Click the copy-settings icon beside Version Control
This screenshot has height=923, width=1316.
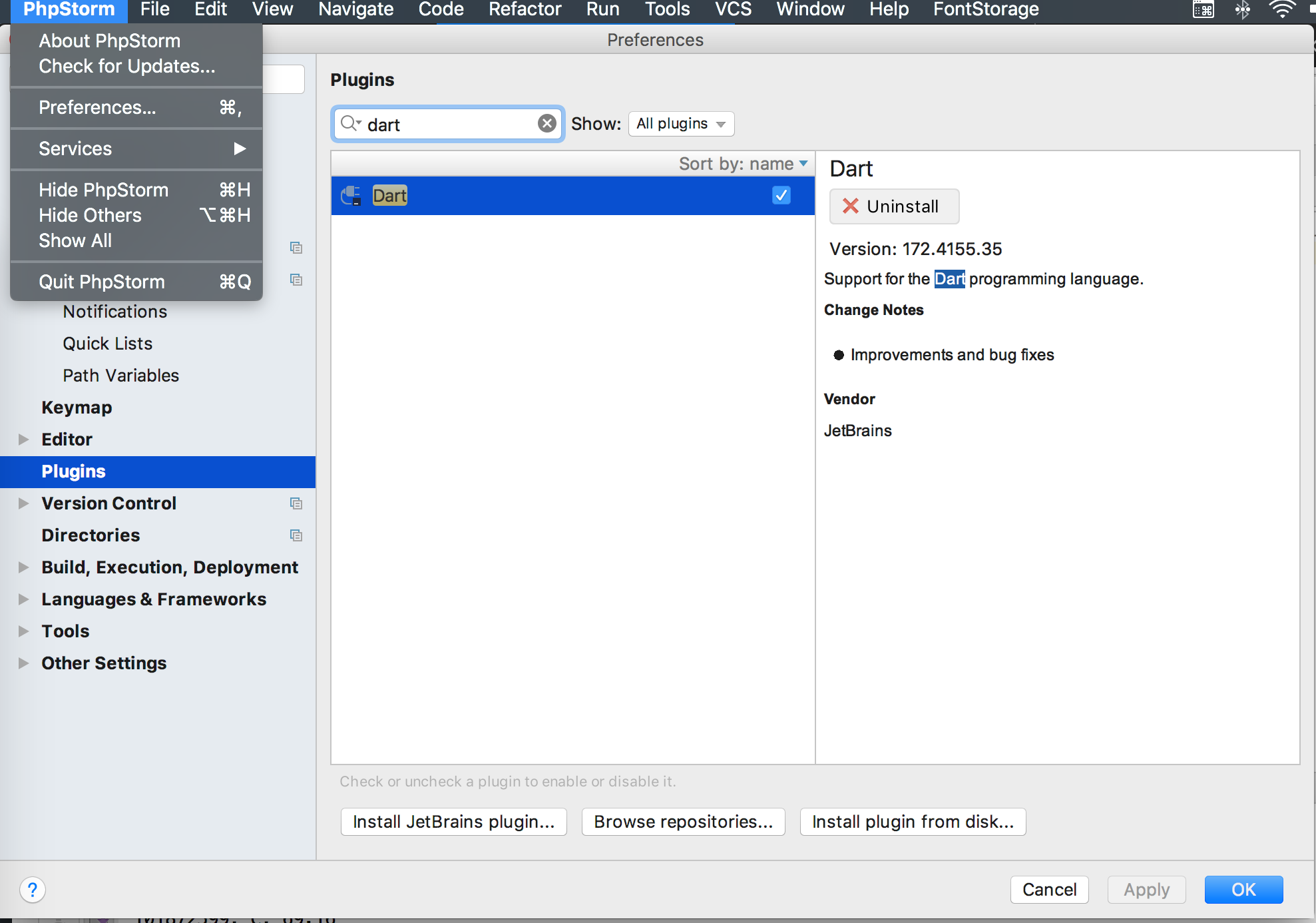(x=296, y=503)
